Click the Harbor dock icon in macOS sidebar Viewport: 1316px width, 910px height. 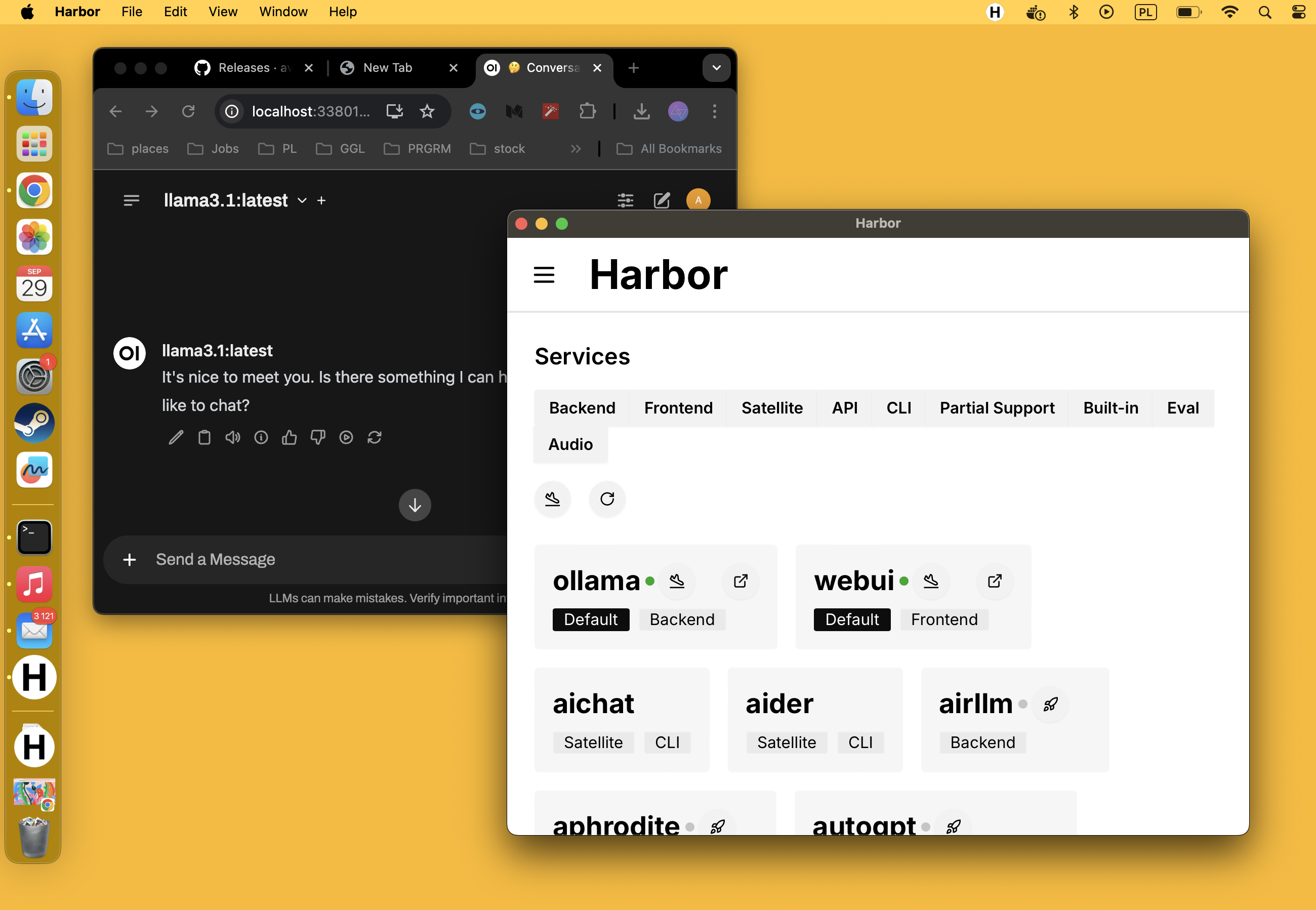[35, 678]
